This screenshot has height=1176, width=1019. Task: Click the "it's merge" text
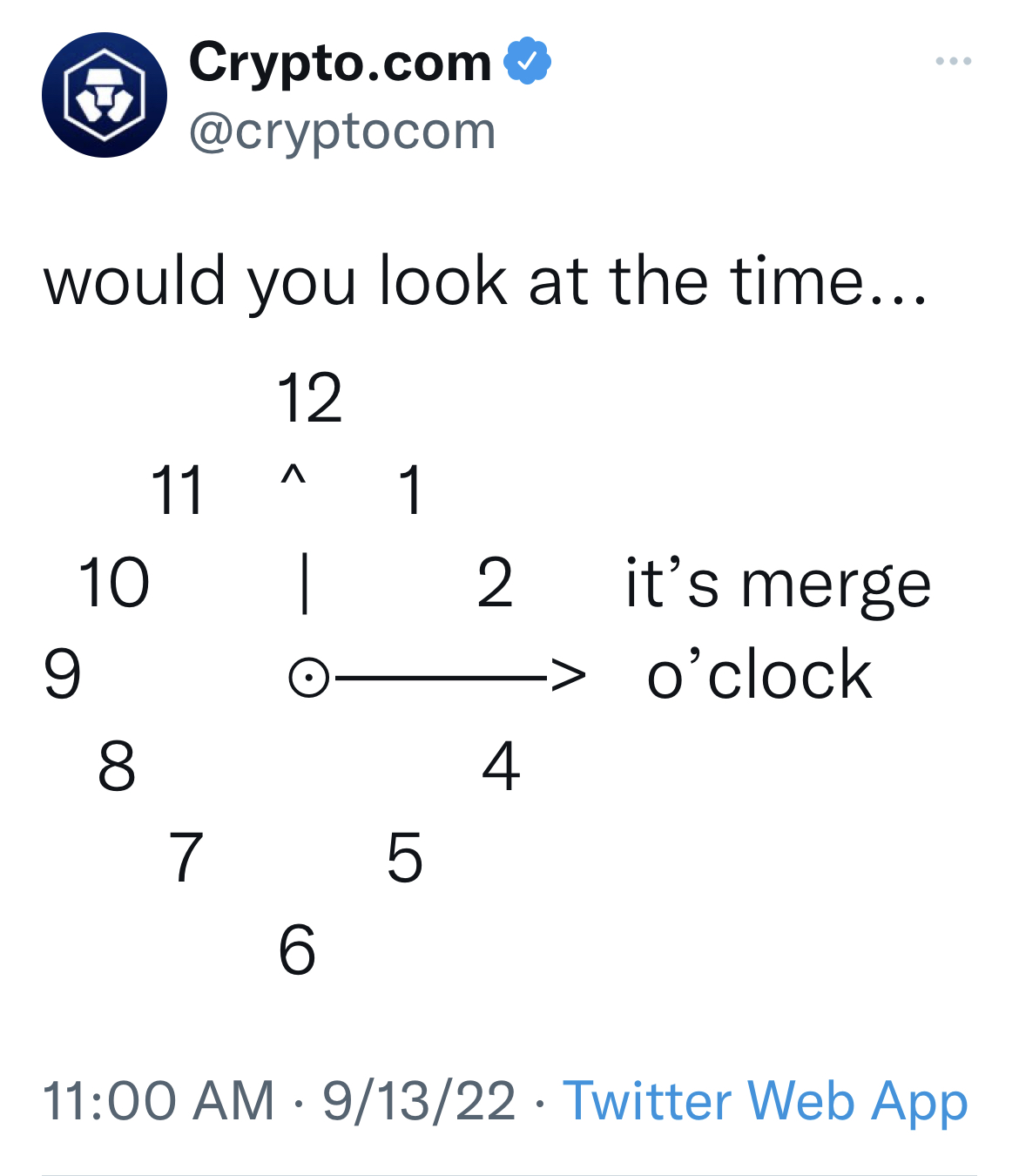pos(778,584)
